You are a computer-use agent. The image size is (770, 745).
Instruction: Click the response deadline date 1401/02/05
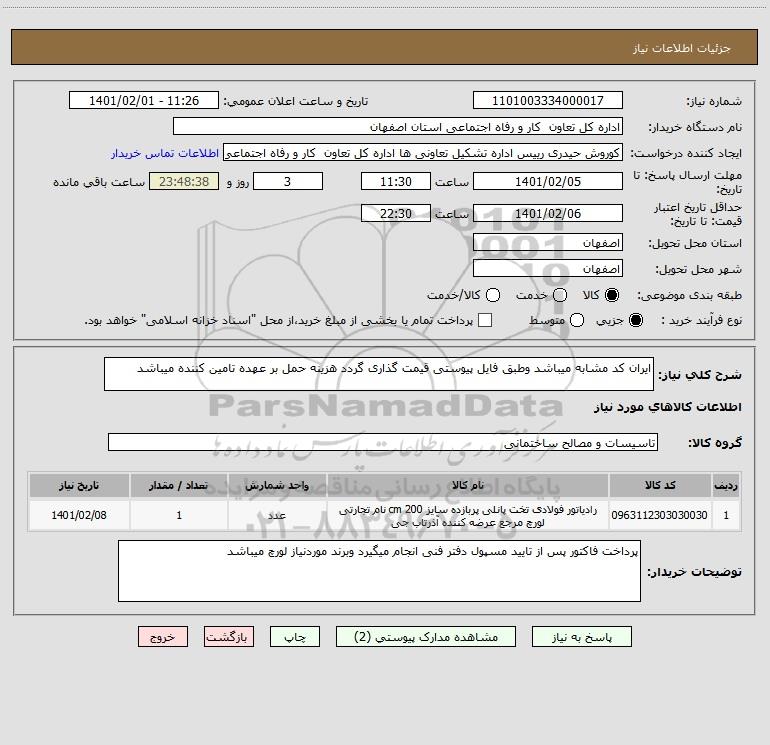[x=548, y=181]
